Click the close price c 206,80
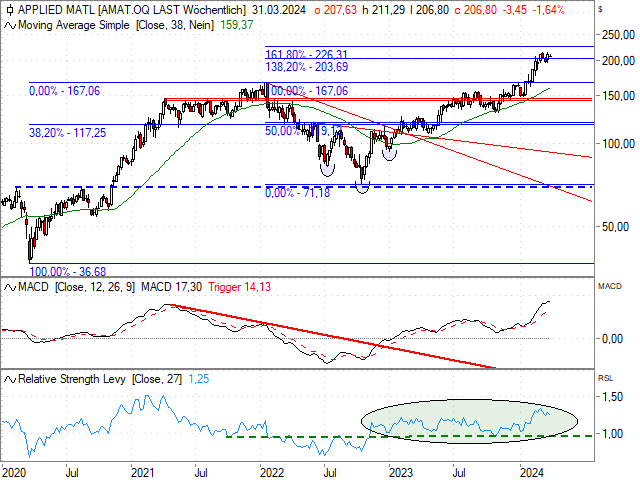Image resolution: width=640 pixels, height=480 pixels. coord(476,10)
